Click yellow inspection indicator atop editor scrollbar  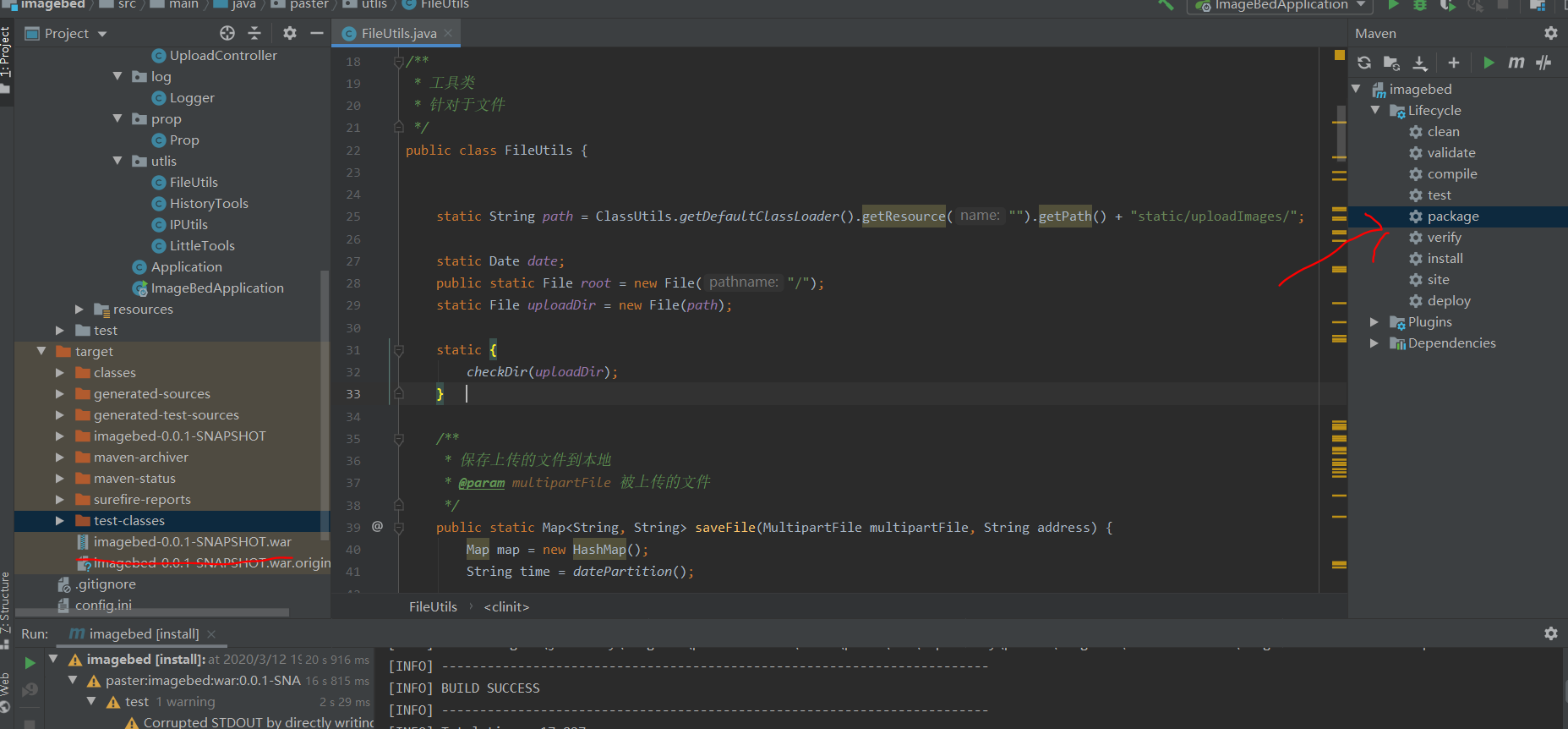(x=1339, y=56)
